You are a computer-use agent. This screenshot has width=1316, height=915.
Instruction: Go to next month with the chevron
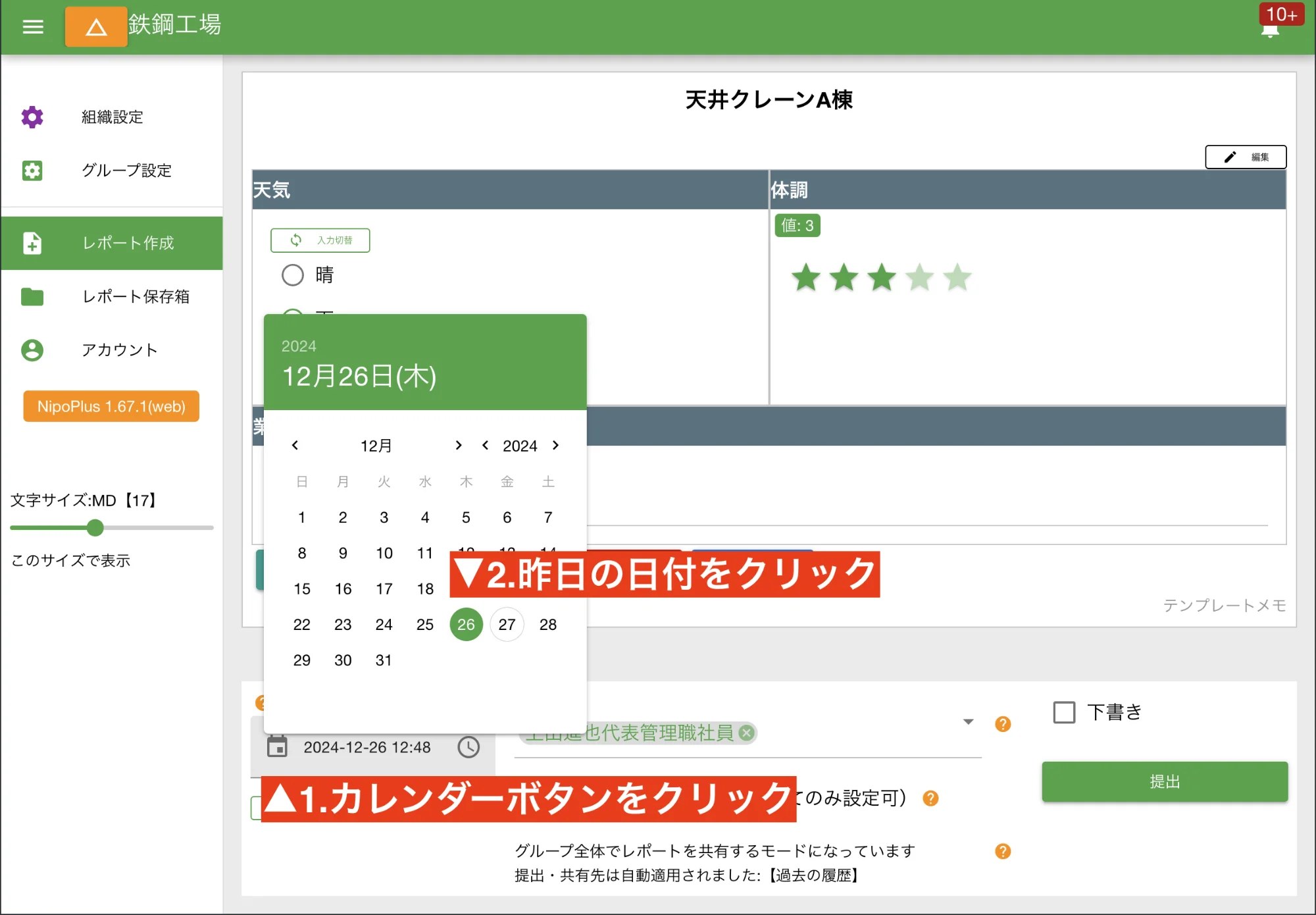459,445
